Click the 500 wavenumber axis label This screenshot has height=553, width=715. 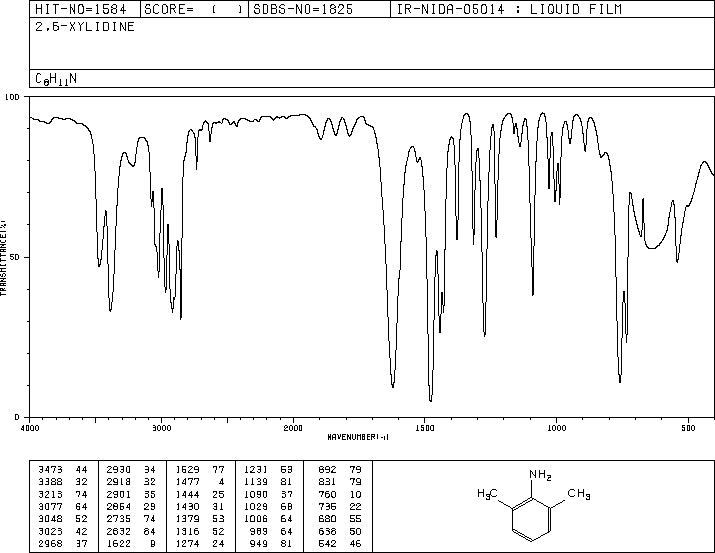click(x=688, y=428)
